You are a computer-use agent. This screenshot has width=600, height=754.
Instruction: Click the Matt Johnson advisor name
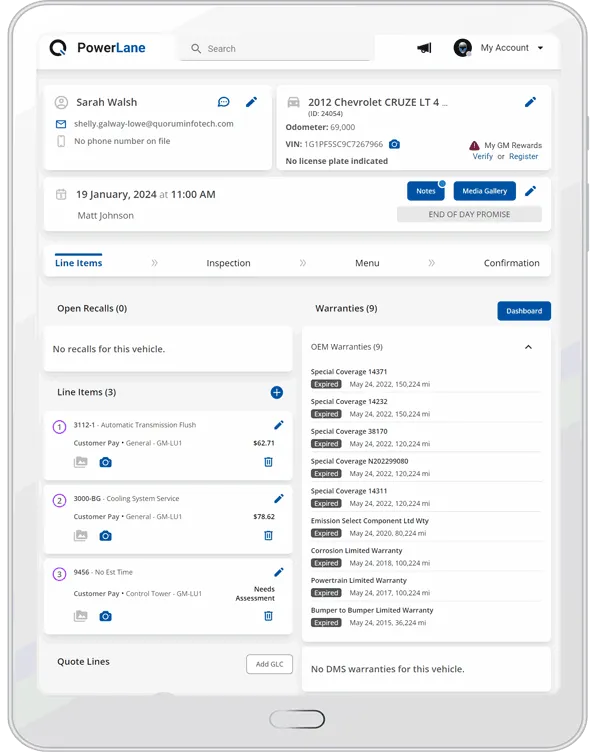point(106,215)
